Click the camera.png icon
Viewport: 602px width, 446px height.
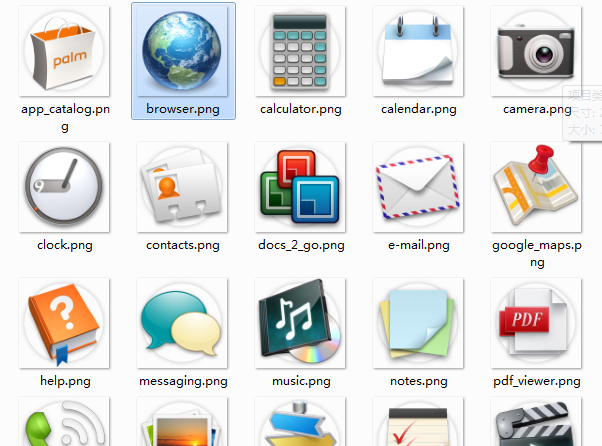click(536, 51)
